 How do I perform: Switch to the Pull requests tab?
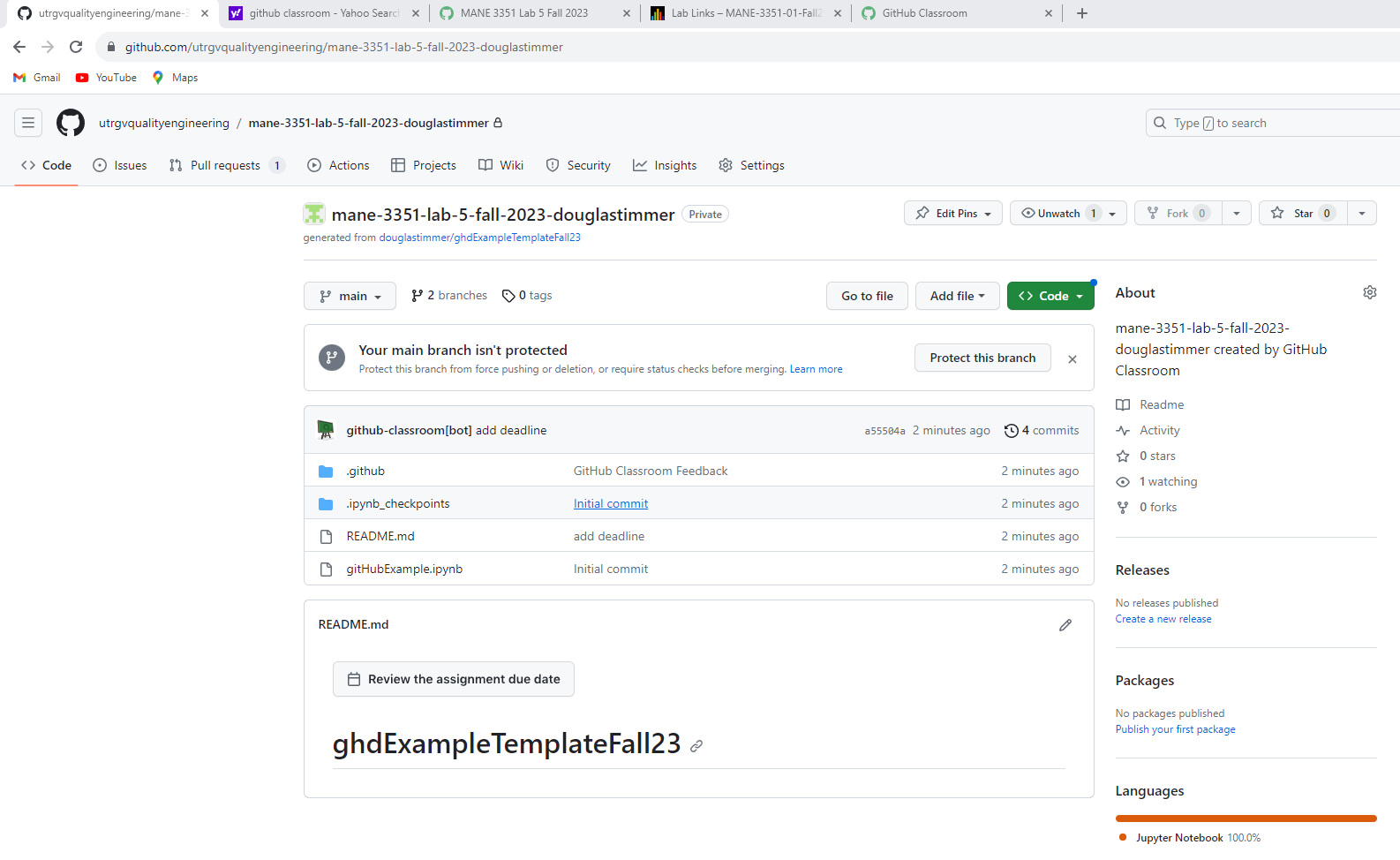[225, 165]
